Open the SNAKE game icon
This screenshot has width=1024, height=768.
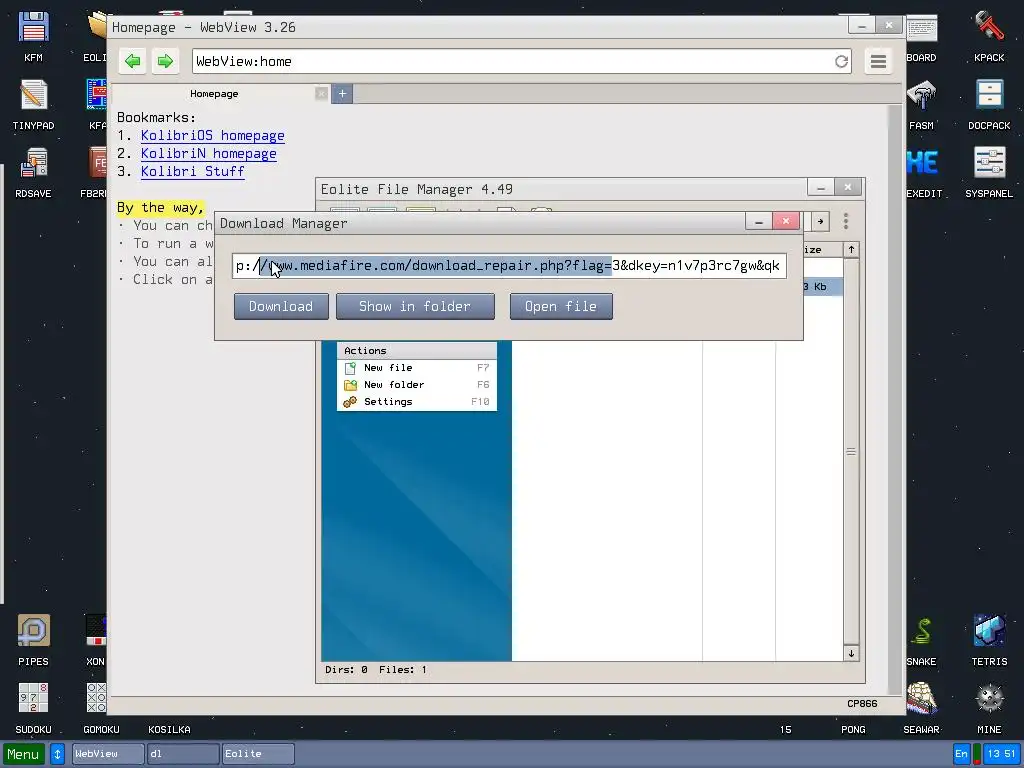(921, 640)
